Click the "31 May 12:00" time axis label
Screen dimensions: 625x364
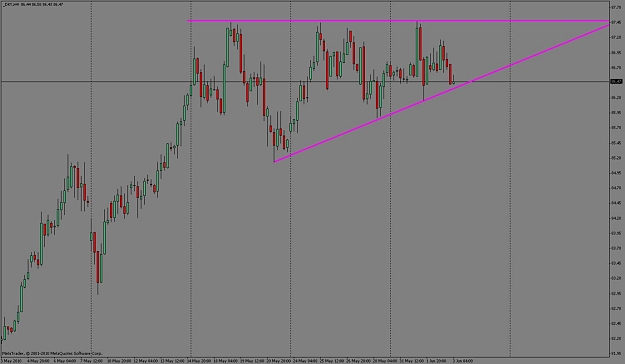click(x=412, y=361)
